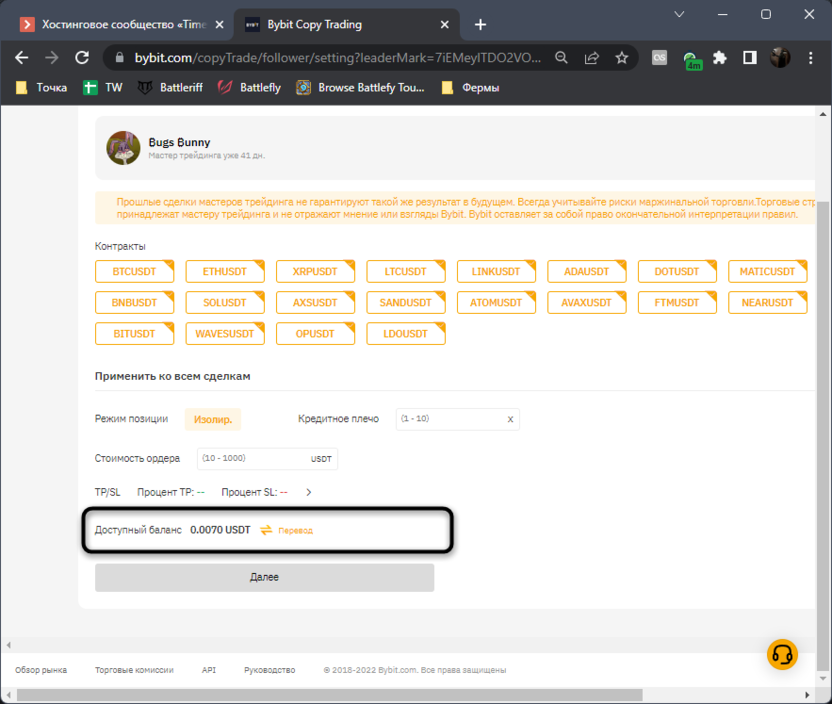The width and height of the screenshot is (832, 704).
Task: Open the browser extensions puzzle icon
Action: pos(719,58)
